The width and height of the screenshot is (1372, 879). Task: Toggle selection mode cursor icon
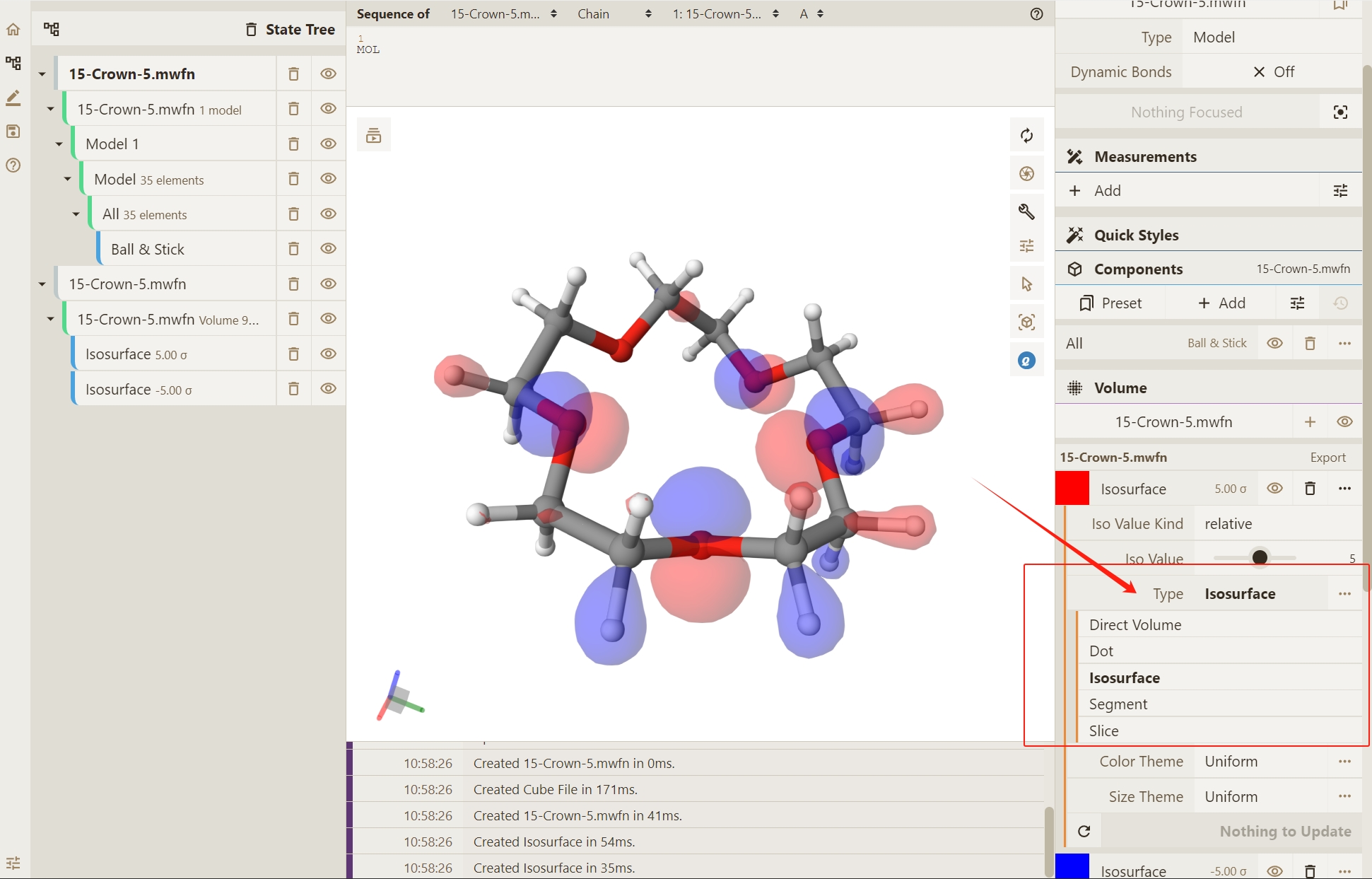tap(1026, 284)
